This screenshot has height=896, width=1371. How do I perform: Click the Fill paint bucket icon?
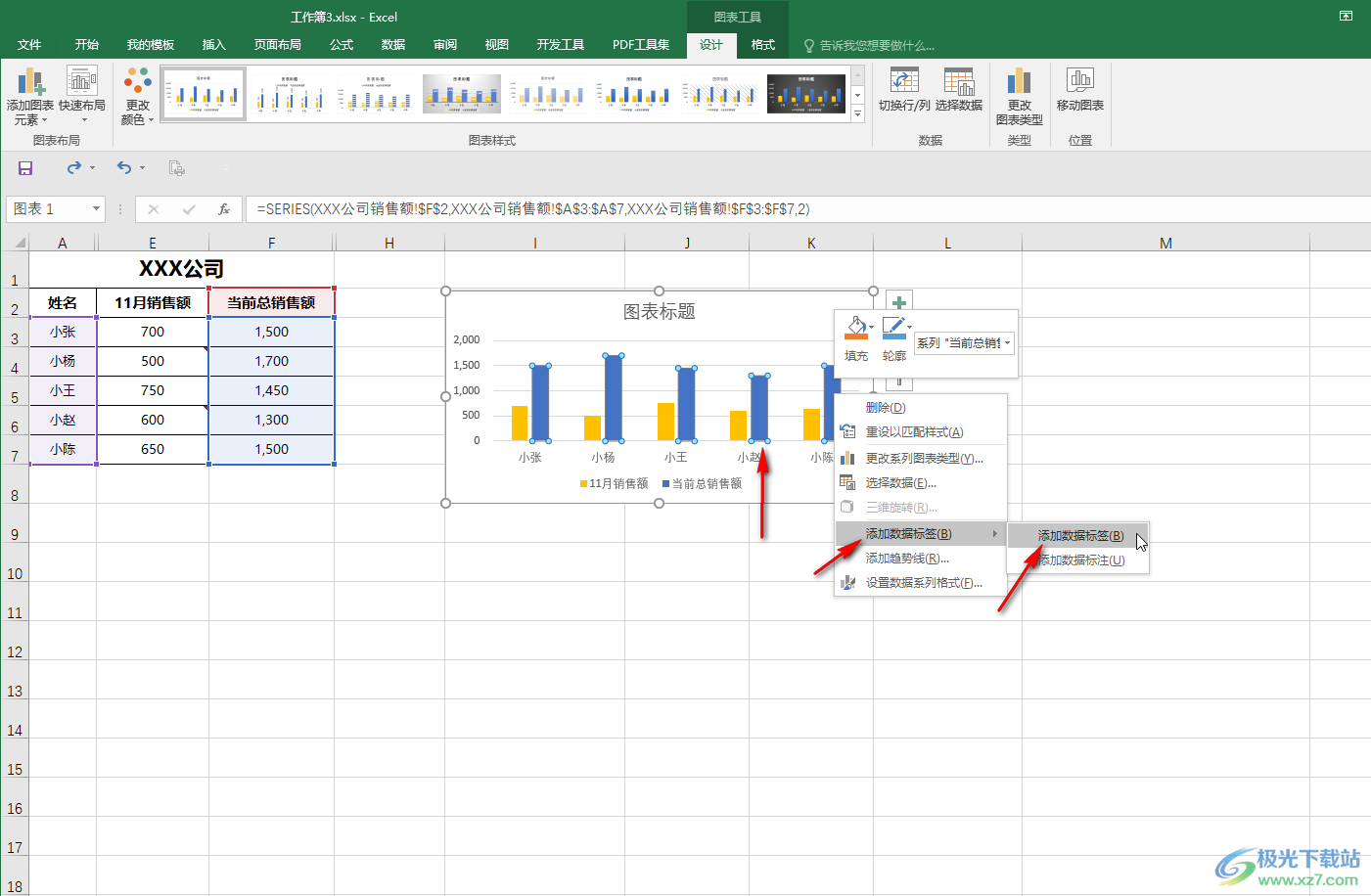855,328
